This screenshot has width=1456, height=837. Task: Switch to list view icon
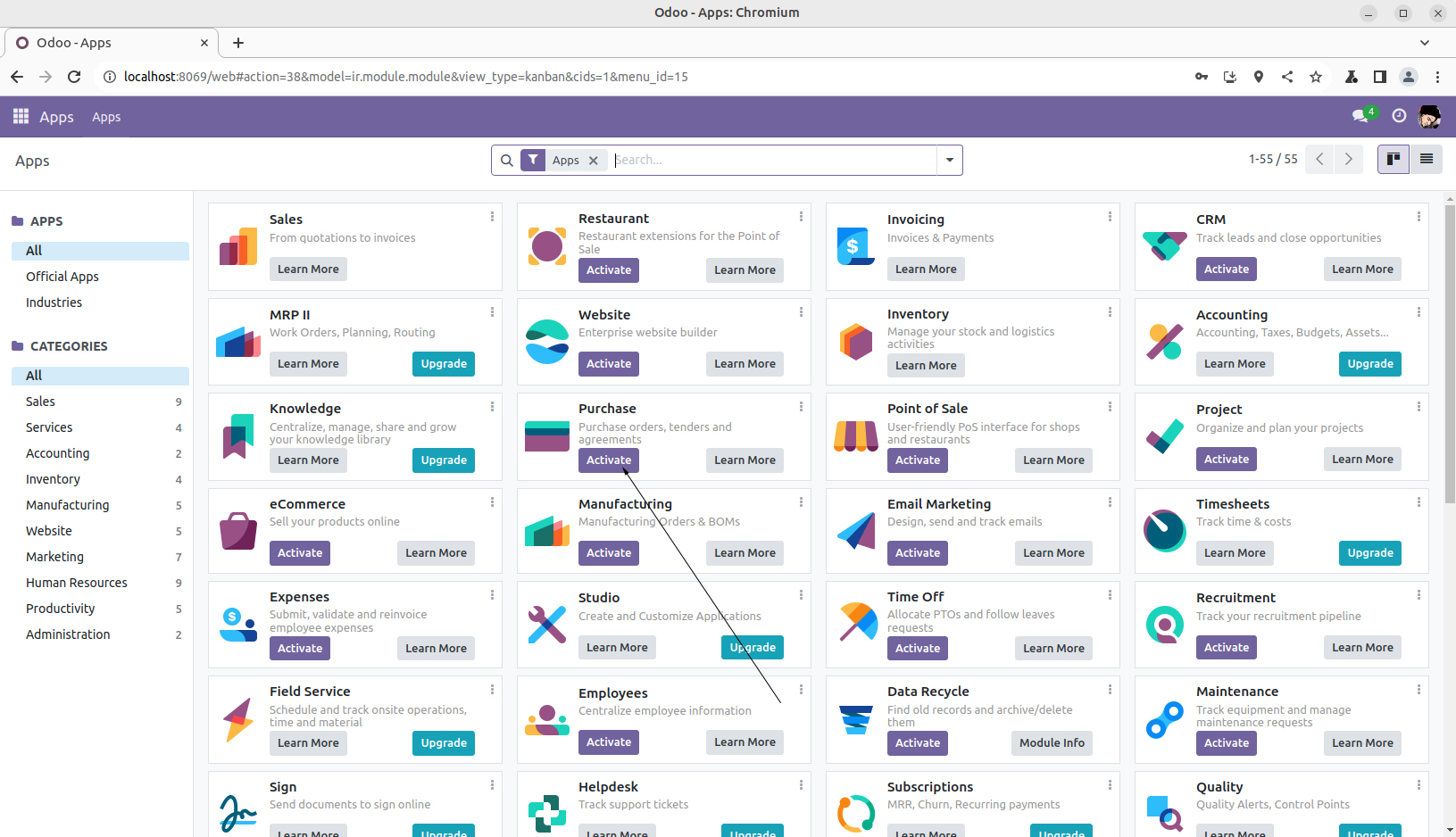click(x=1426, y=160)
